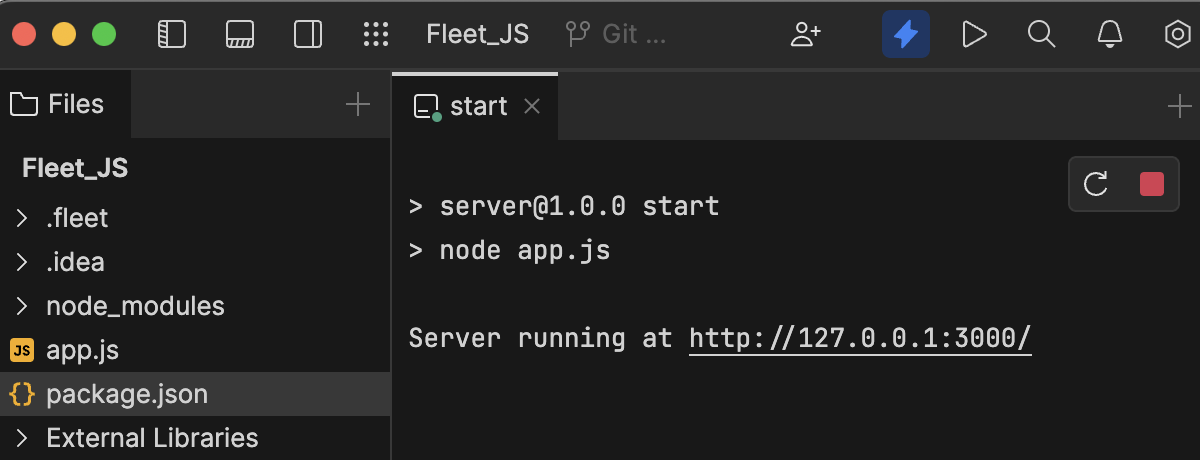Toggle the right sidebar panel

point(308,35)
